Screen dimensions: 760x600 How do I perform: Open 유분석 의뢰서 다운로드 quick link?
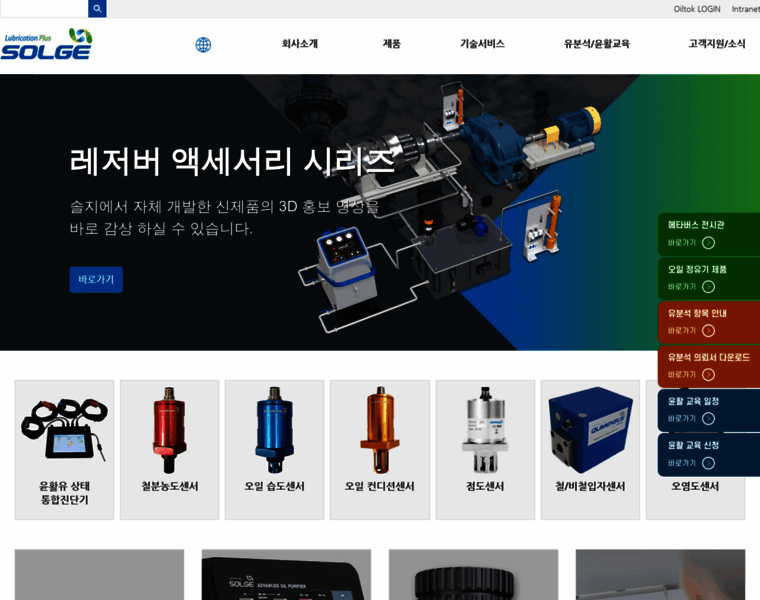pyautogui.click(x=709, y=366)
